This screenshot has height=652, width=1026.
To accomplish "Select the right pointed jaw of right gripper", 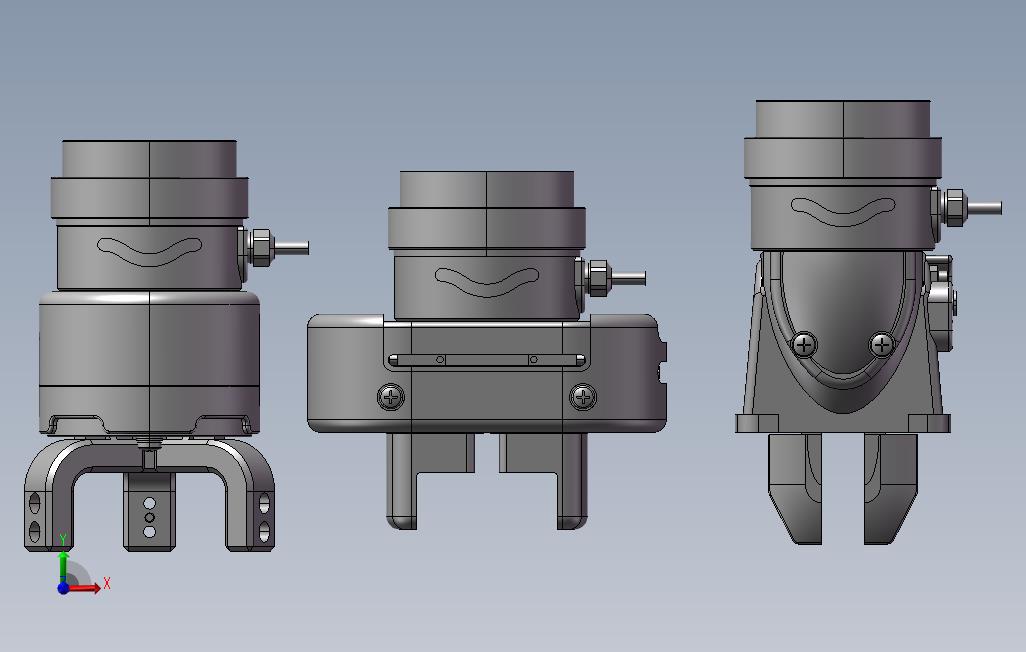I will point(891,488).
